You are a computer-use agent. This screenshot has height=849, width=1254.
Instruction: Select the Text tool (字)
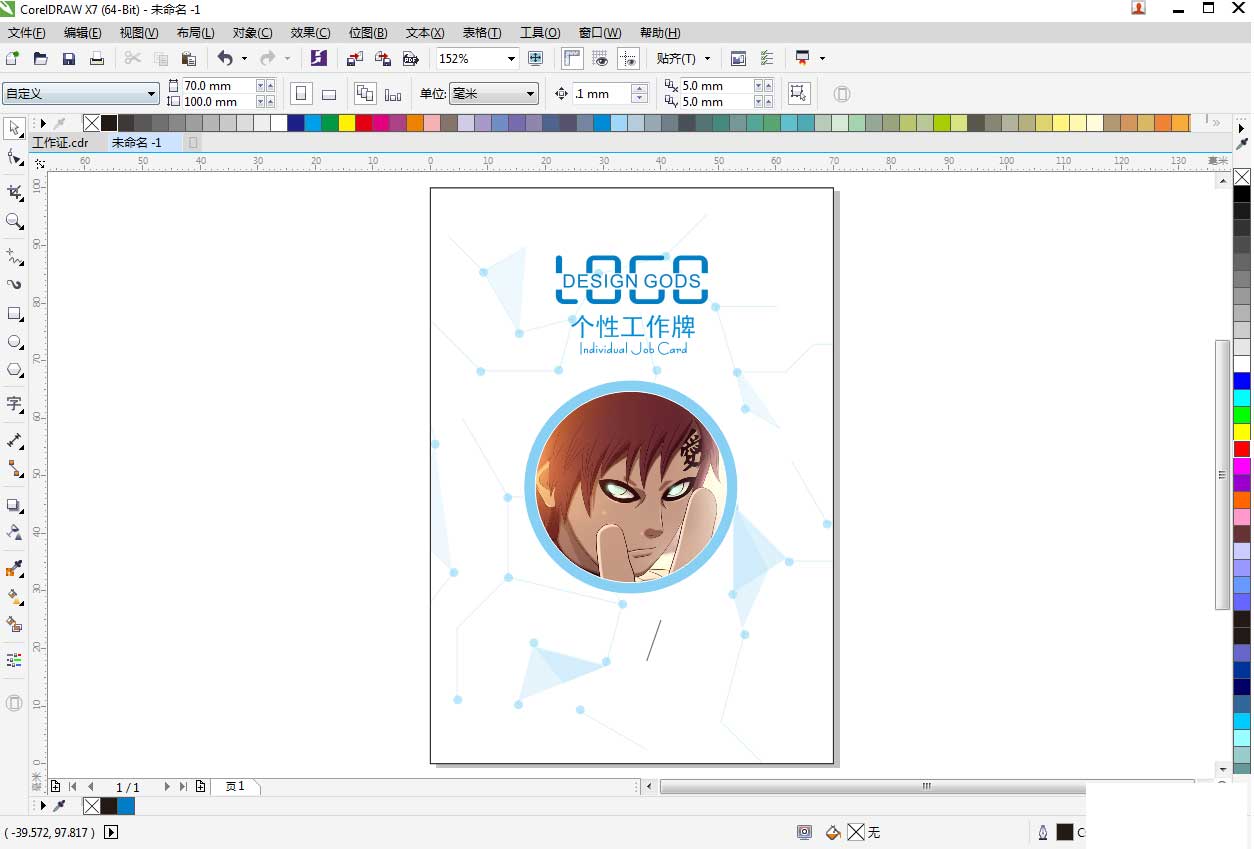14,404
